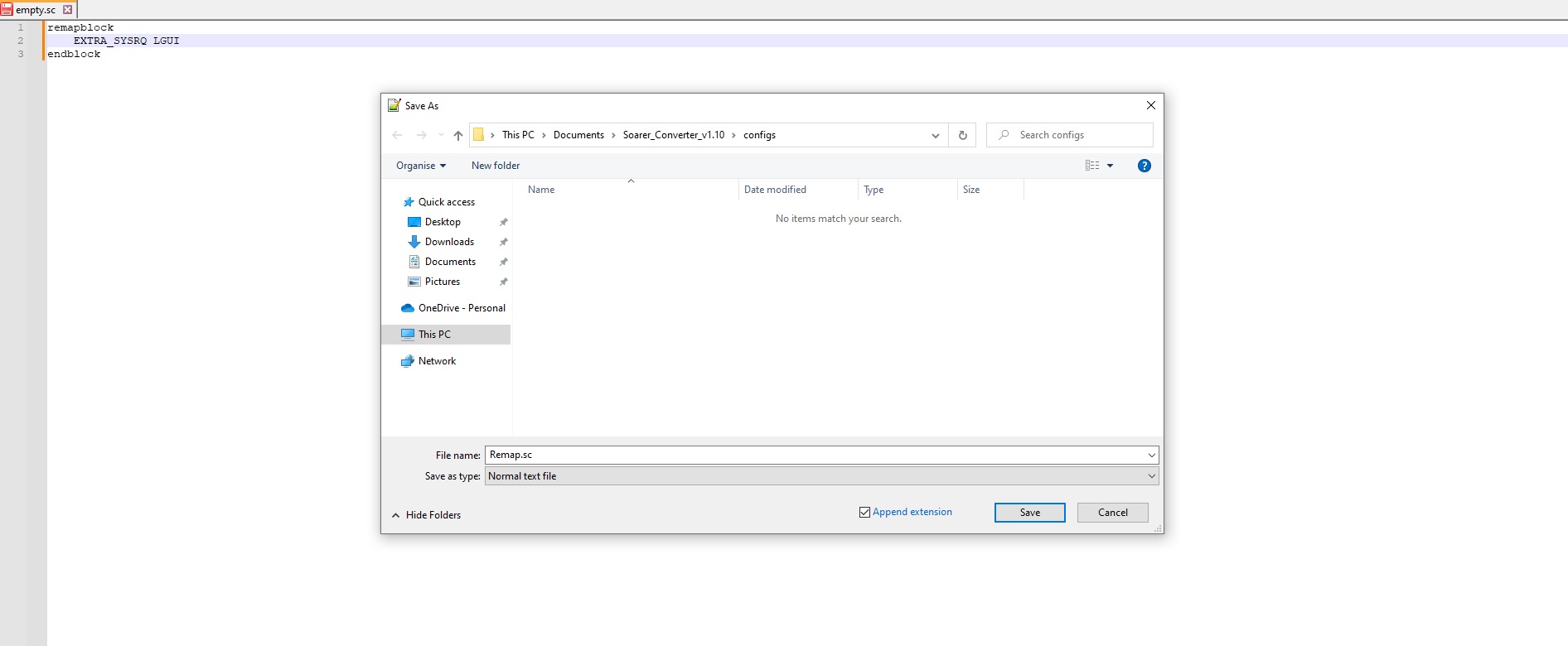This screenshot has height=646, width=1568.
Task: Click the Up one level arrow icon
Action: click(x=458, y=135)
